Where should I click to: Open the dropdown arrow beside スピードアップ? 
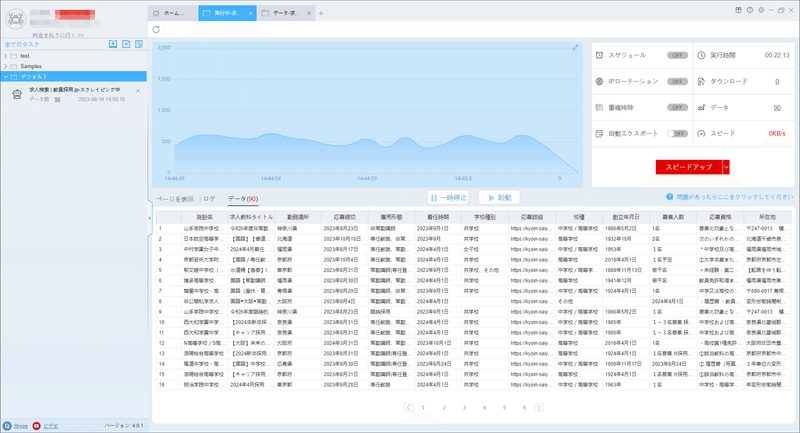(726, 167)
